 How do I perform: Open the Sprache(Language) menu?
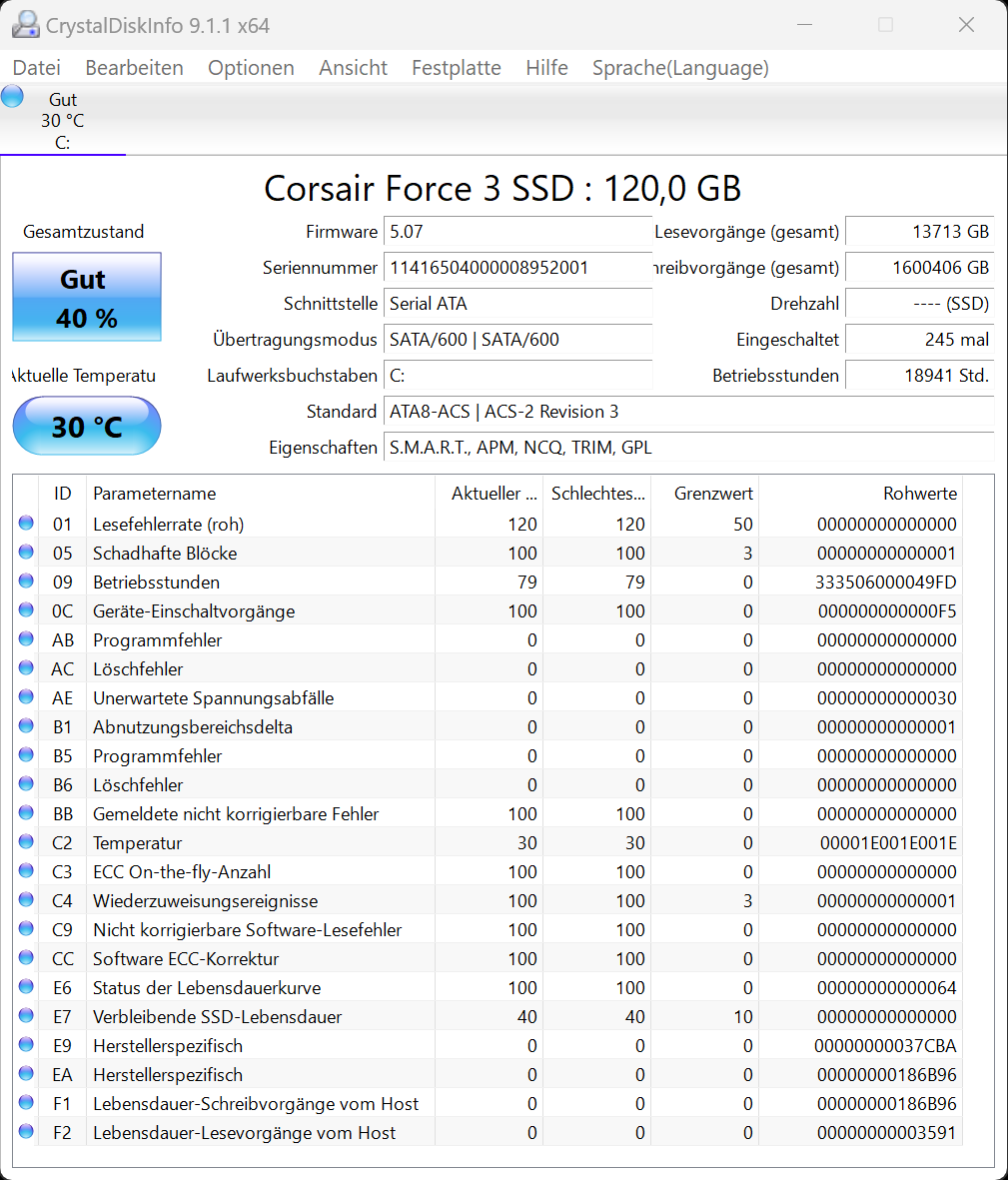coord(680,68)
